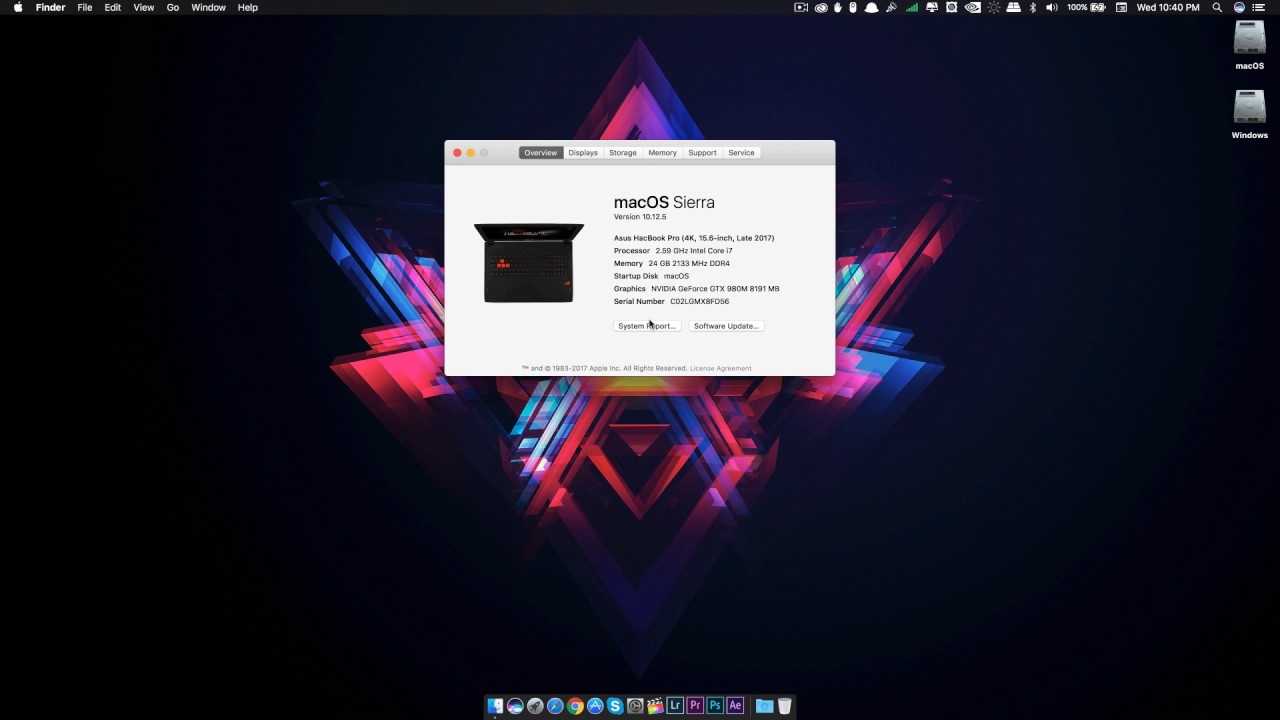Click the Version 10.12.5 text
1280x720 pixels.
tap(640, 217)
